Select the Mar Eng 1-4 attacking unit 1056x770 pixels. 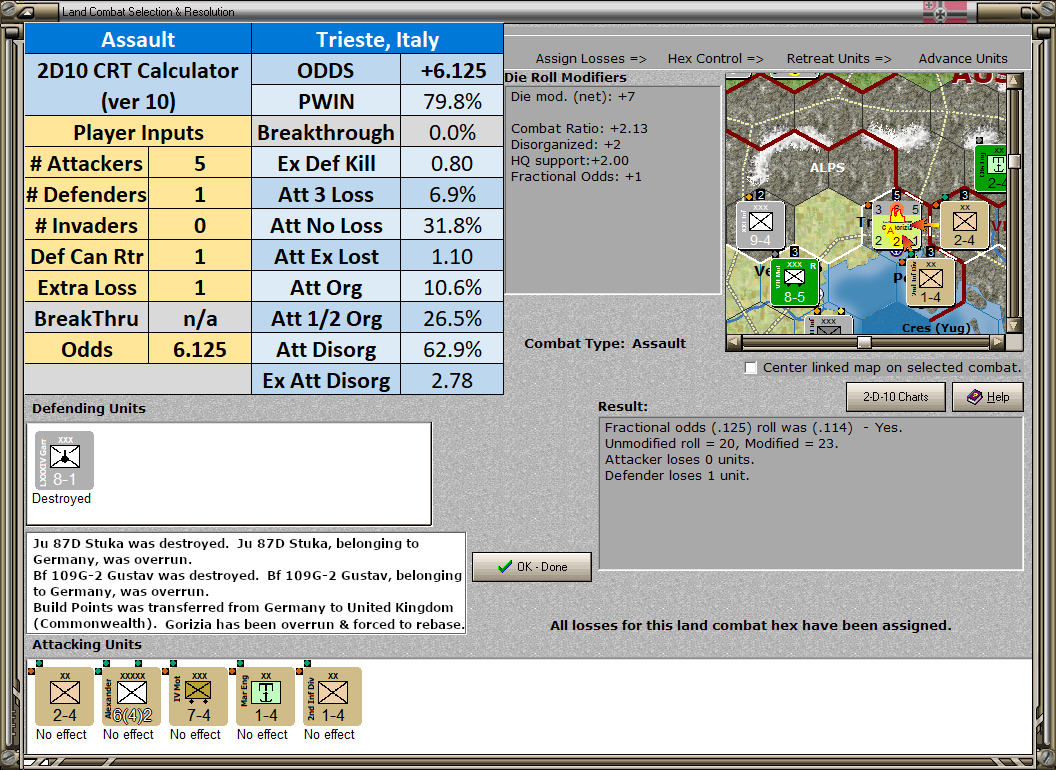[265, 697]
